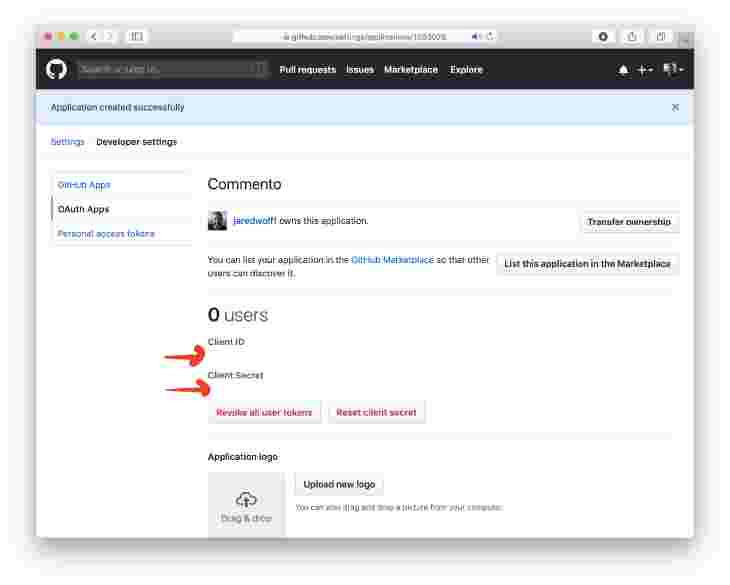Select GitHub Apps in sidebar

tap(84, 185)
